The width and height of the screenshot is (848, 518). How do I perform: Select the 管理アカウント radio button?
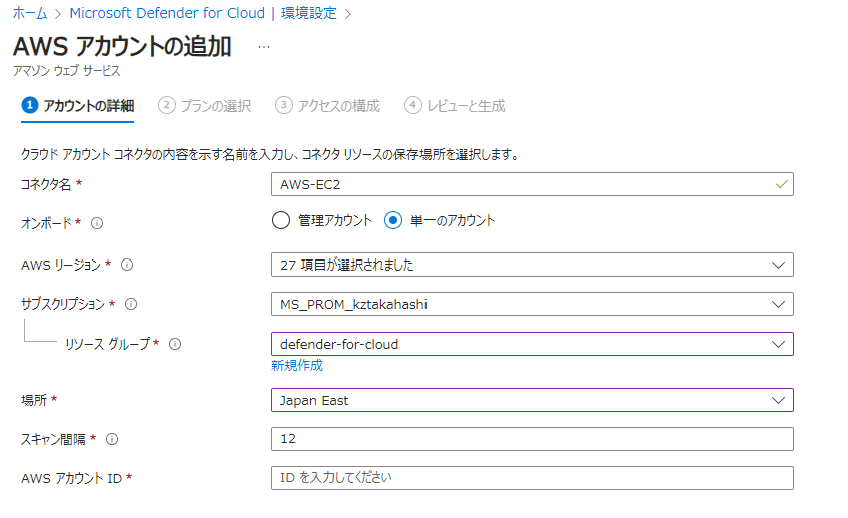click(281, 220)
